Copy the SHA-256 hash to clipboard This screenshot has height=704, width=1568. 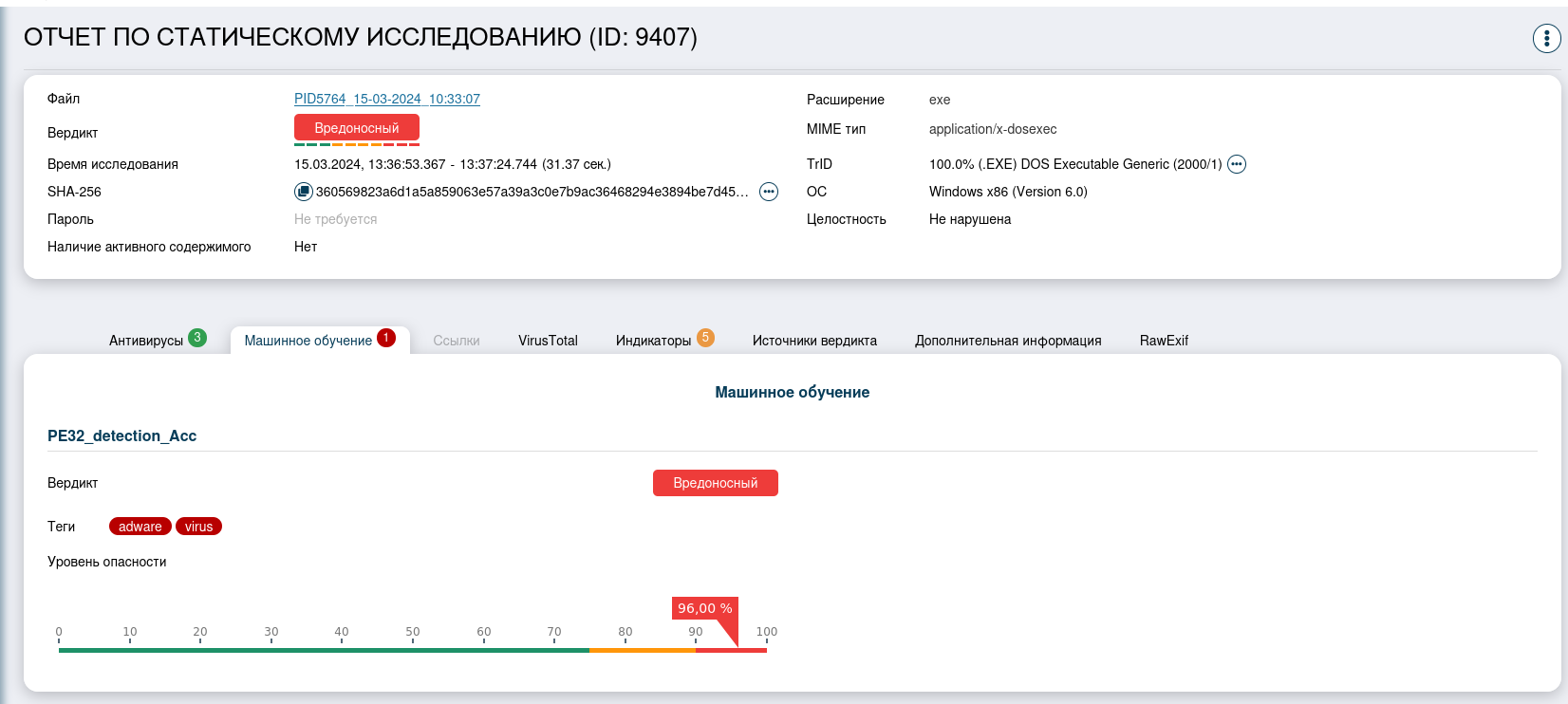(x=303, y=192)
